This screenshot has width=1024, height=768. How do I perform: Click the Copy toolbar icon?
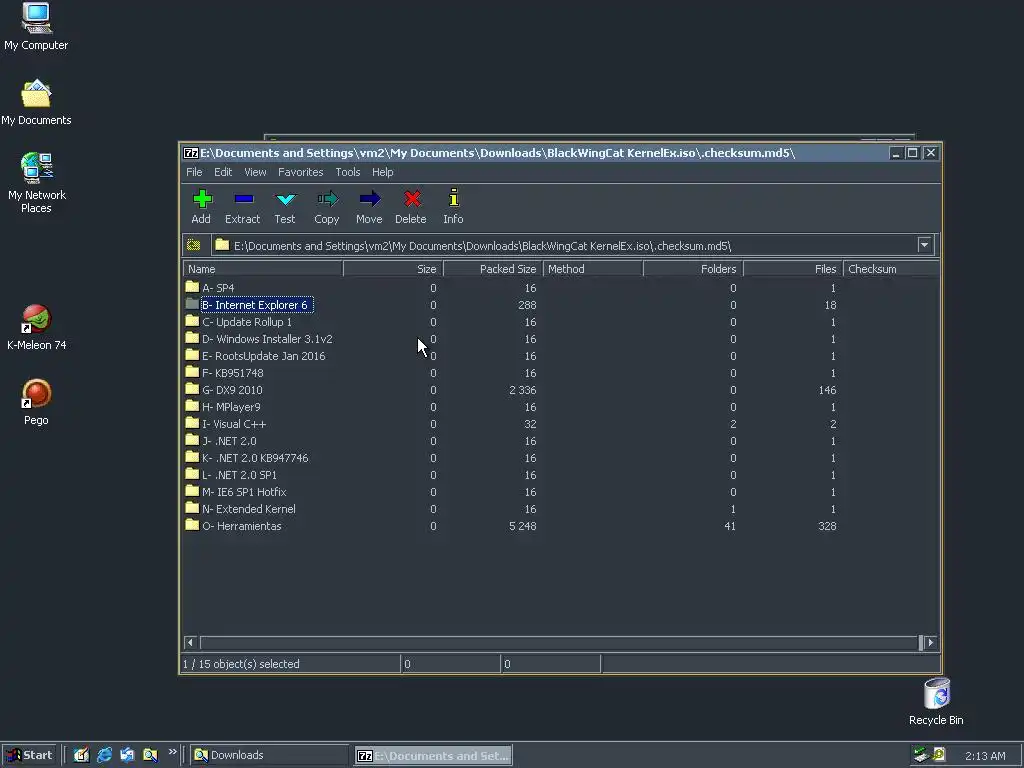point(327,199)
